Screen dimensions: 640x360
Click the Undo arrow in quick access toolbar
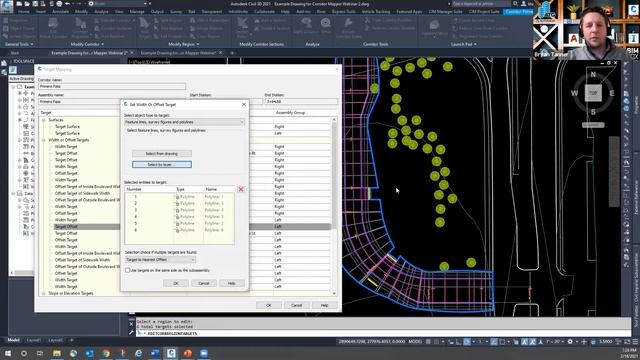(x=68, y=4)
